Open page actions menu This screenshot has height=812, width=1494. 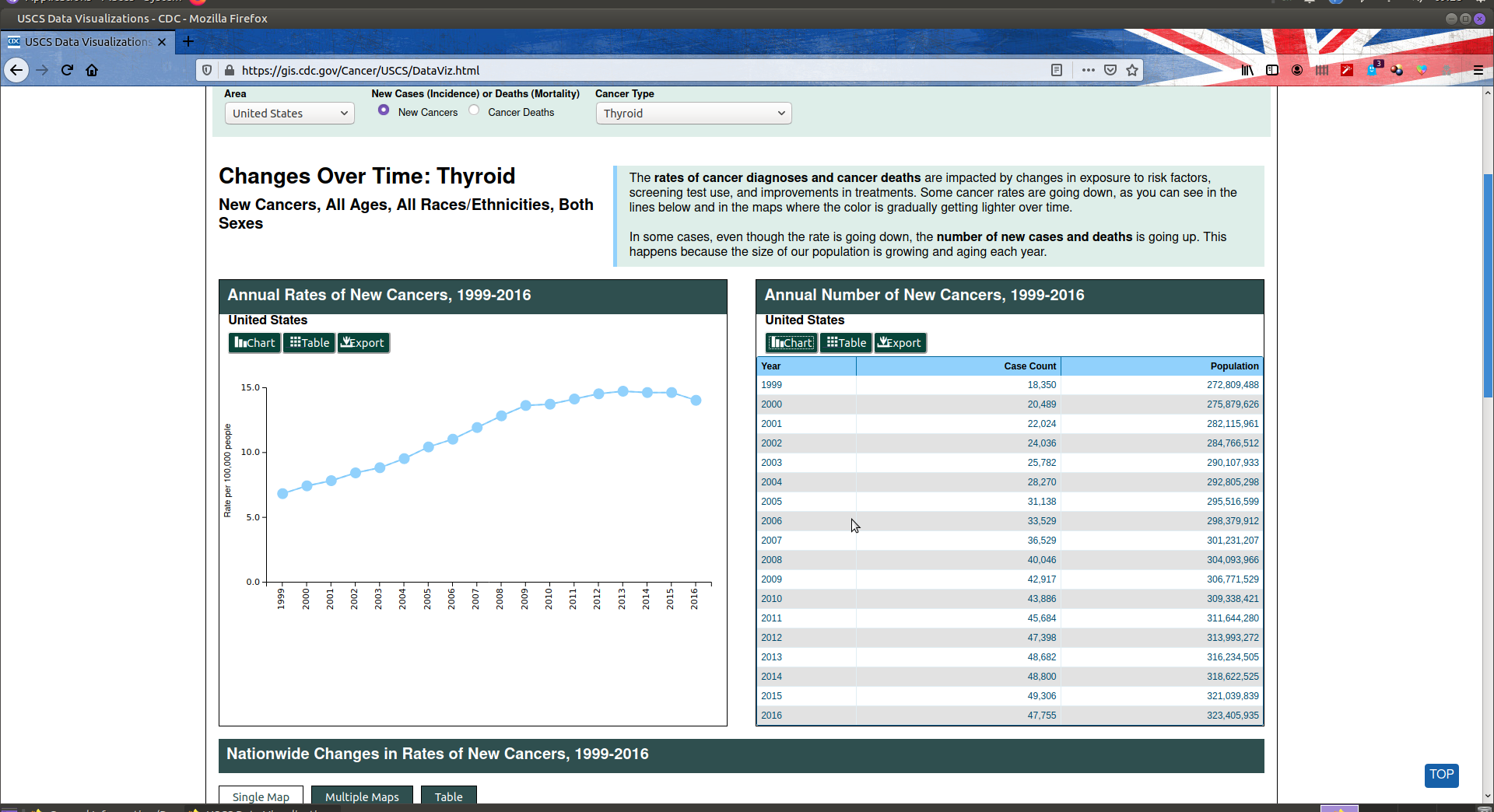click(x=1089, y=70)
